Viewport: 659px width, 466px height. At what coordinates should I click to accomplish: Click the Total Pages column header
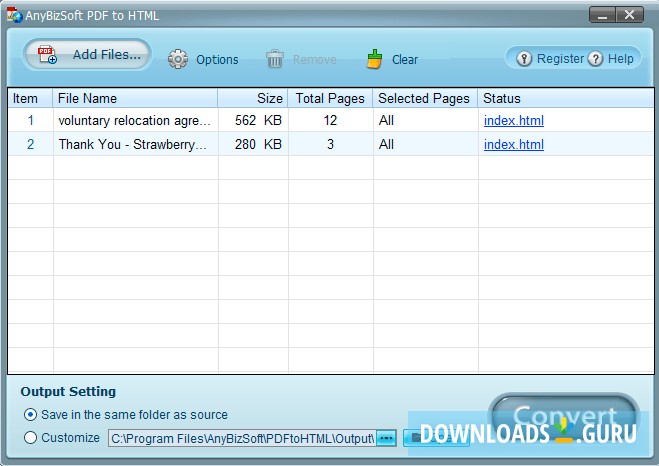point(330,98)
